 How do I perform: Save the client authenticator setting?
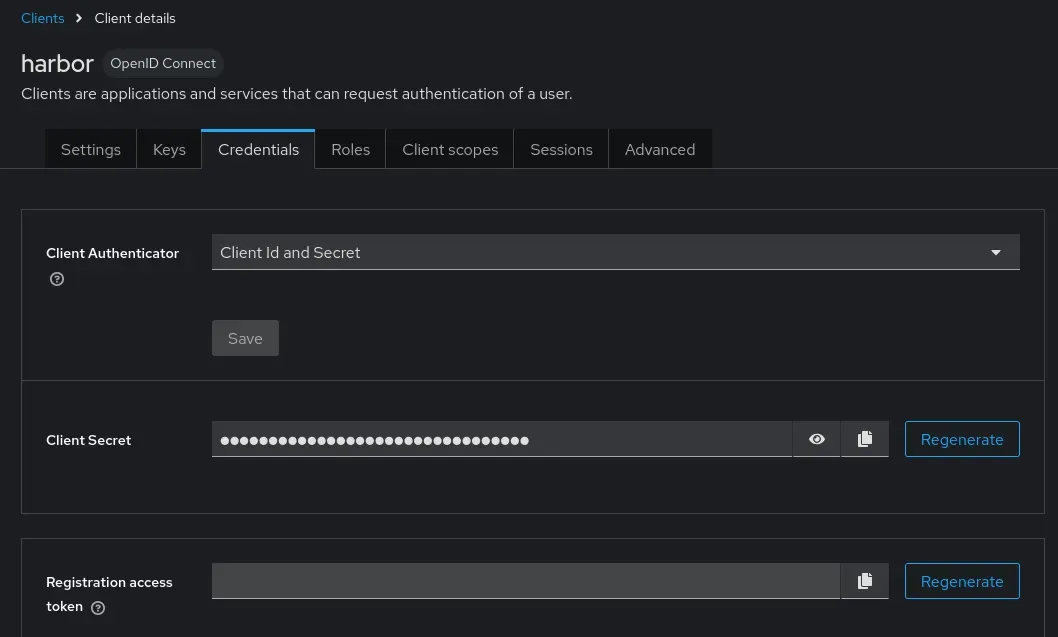245,338
